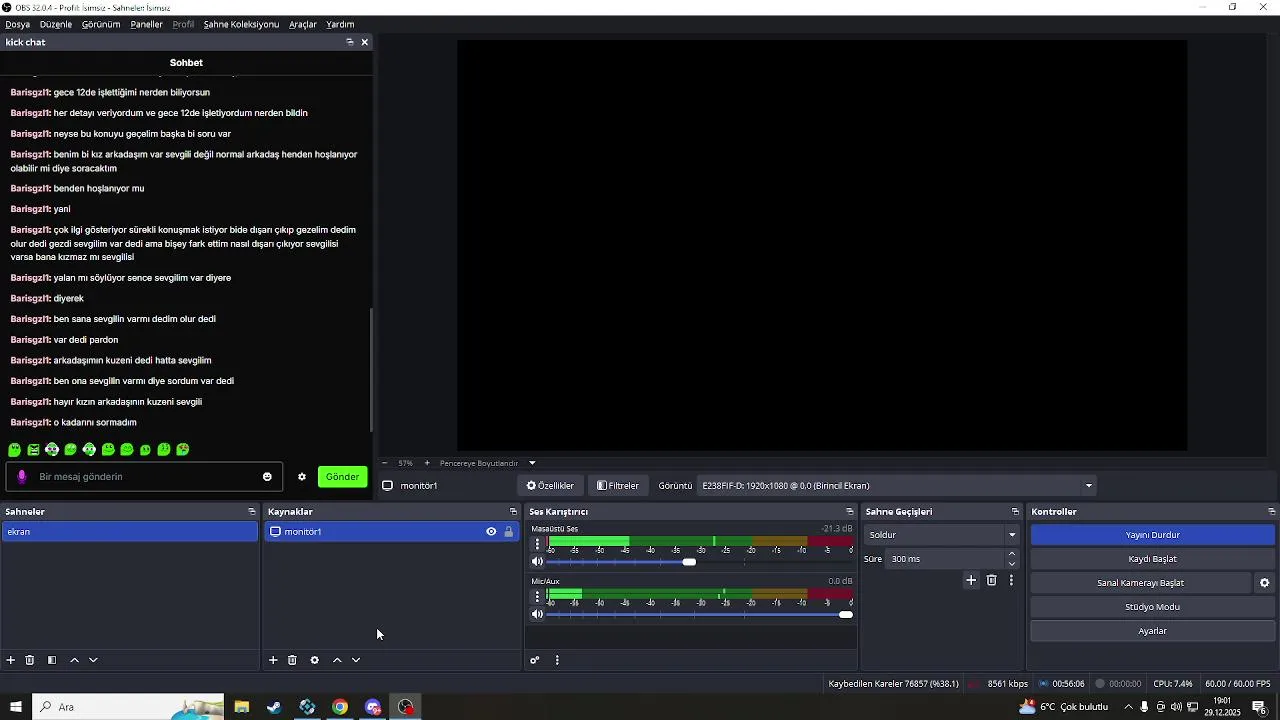Add a new scene in Sahneler panel
1280x720 pixels.
[11, 660]
